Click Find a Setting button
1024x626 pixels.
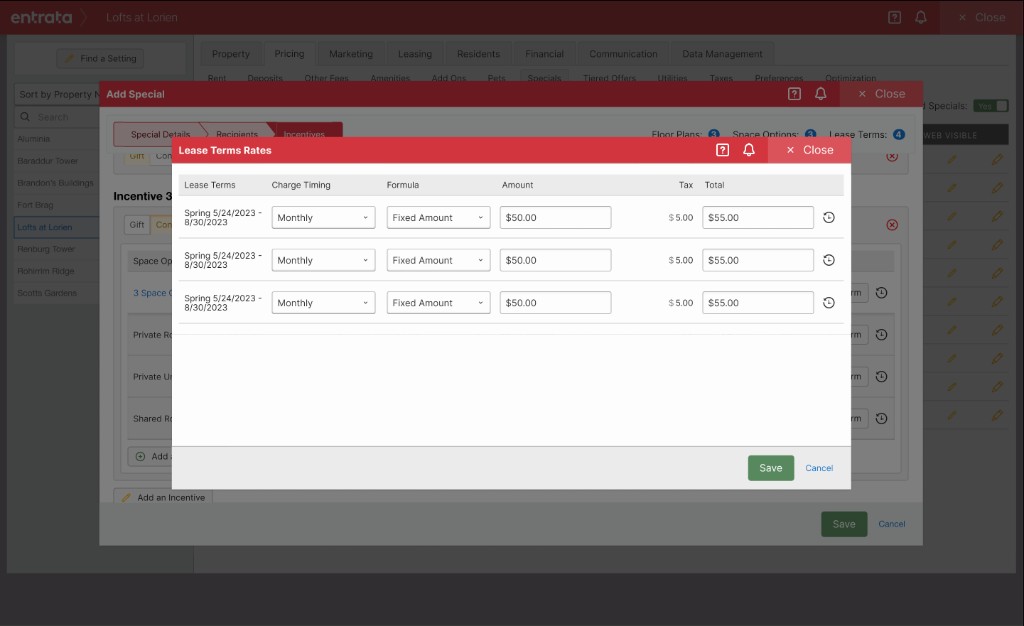pos(100,58)
